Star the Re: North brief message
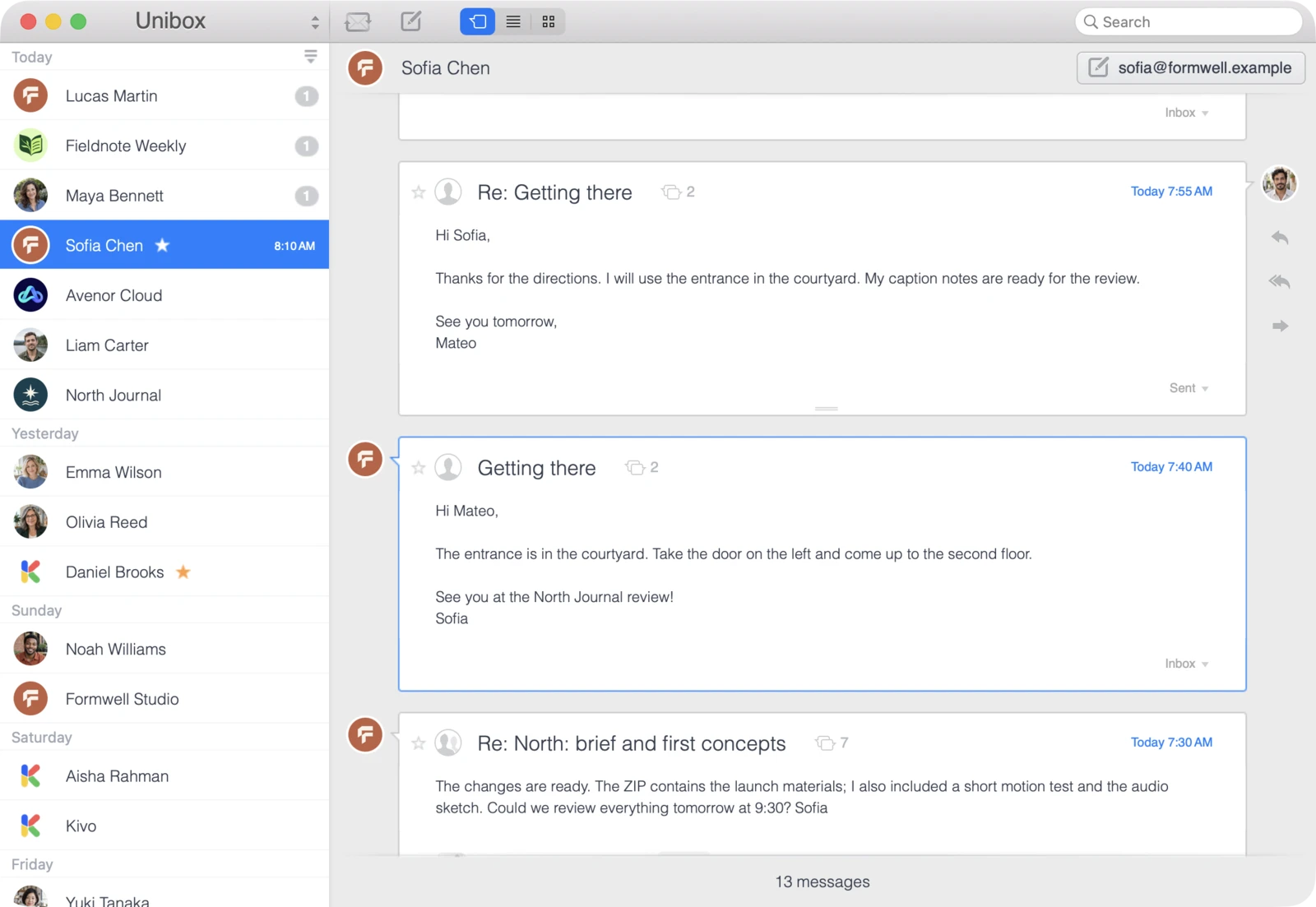Image resolution: width=1316 pixels, height=907 pixels. (419, 743)
